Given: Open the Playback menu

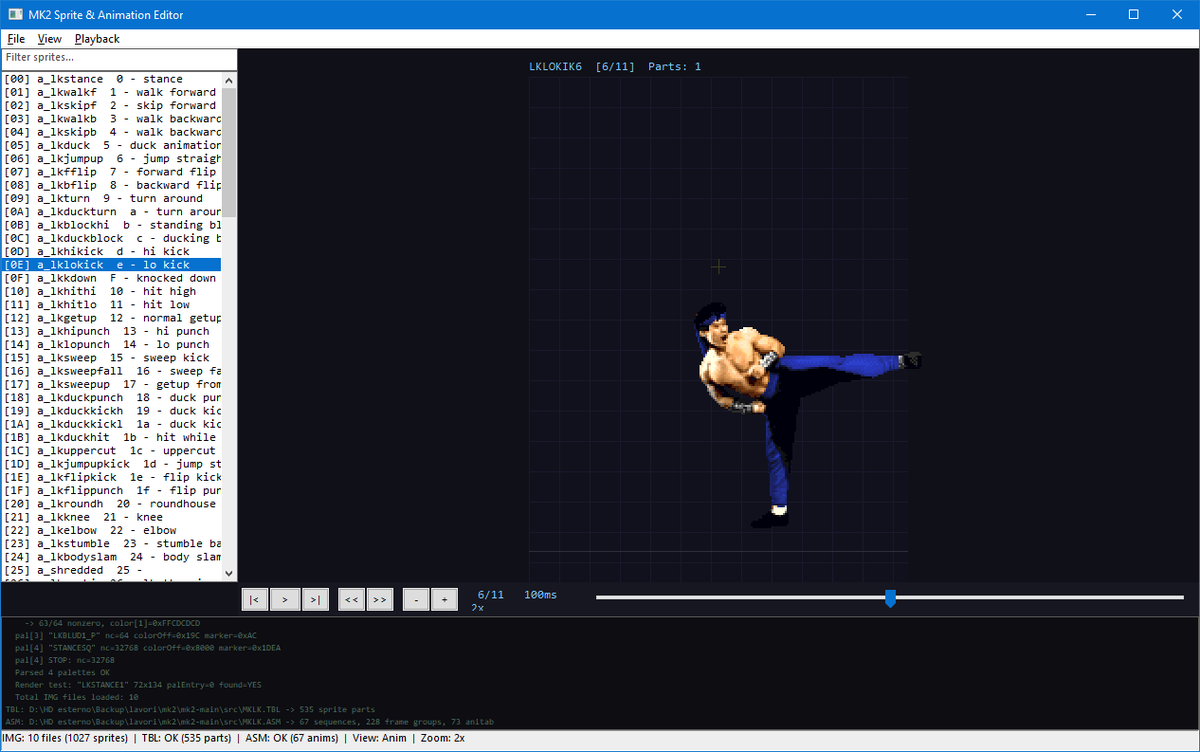Looking at the screenshot, I should 97,39.
